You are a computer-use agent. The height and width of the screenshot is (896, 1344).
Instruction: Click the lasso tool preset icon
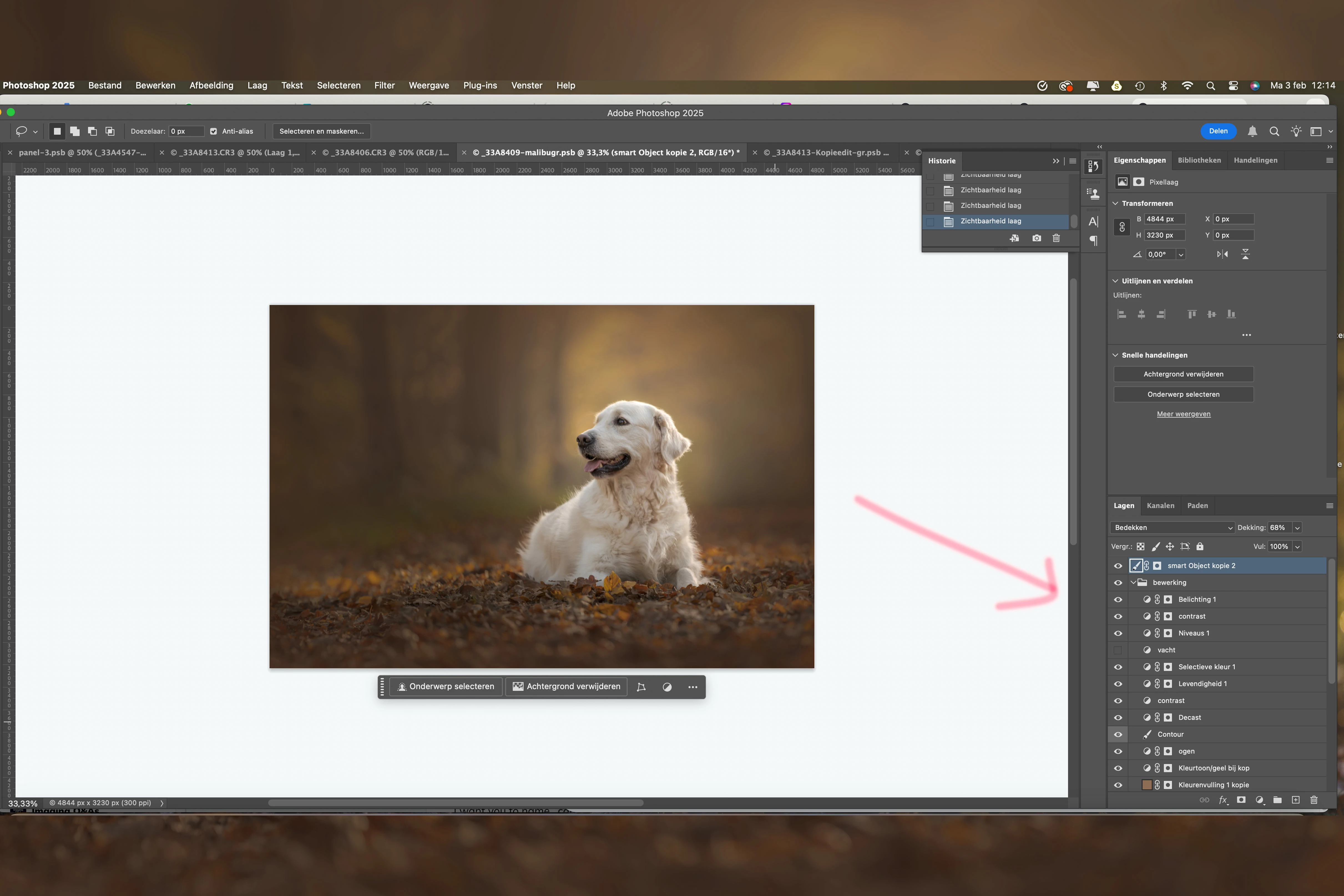coord(22,131)
